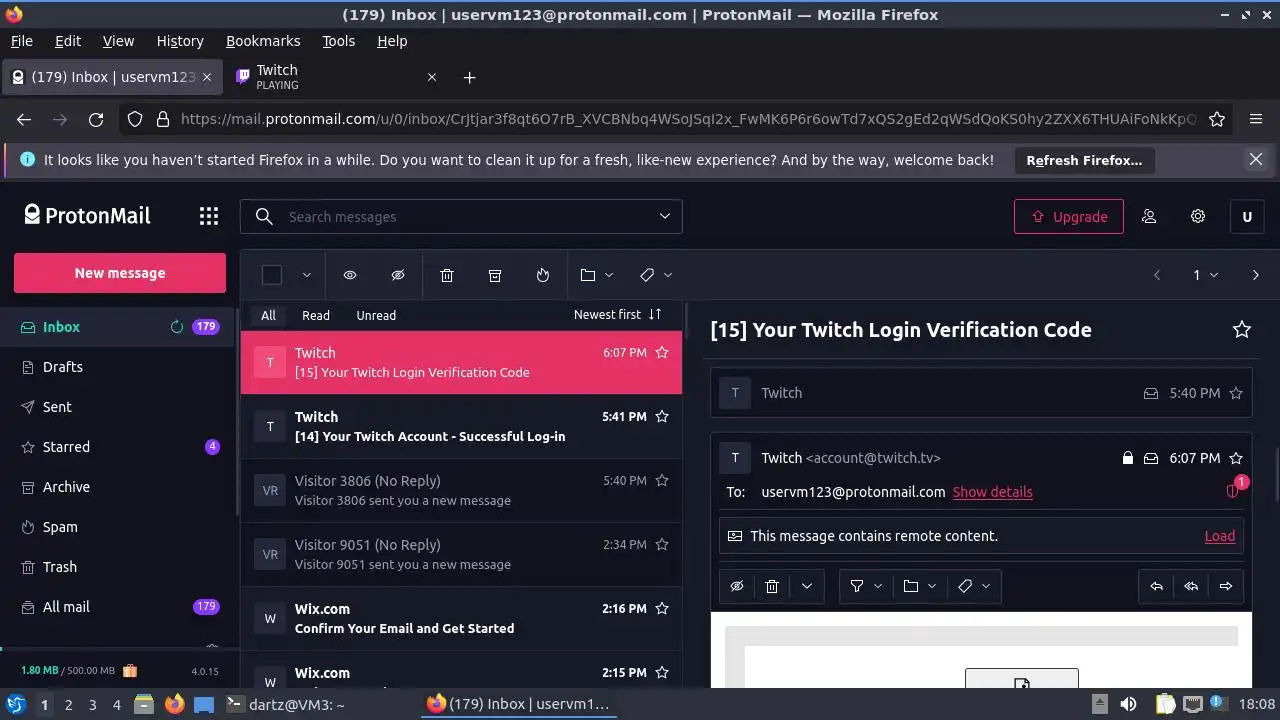The image size is (1280, 720).
Task: Switch to the Twitch browser tab
Action: 335,77
